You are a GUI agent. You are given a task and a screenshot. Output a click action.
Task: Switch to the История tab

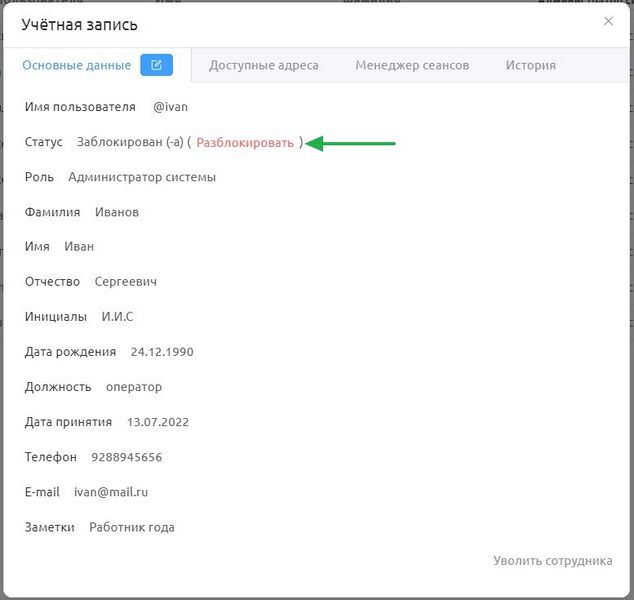point(530,65)
